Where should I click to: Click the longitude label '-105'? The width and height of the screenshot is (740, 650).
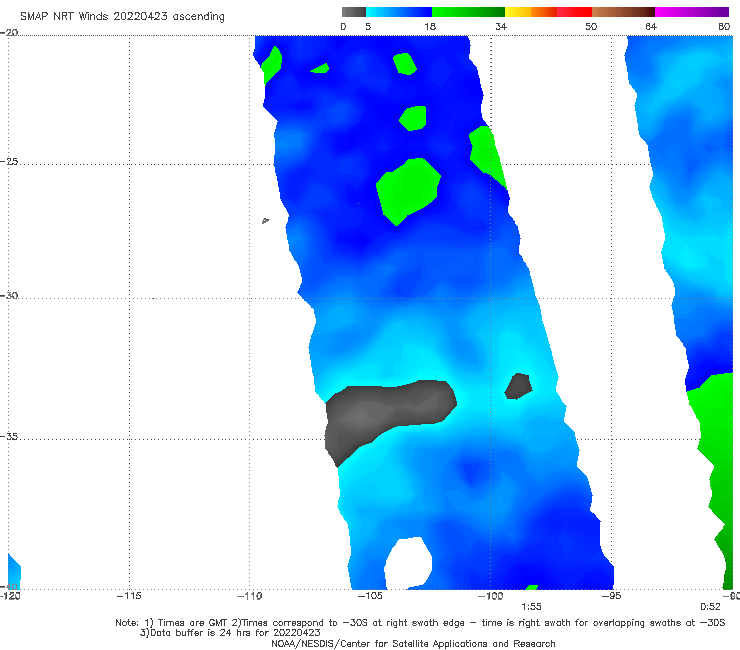click(370, 596)
